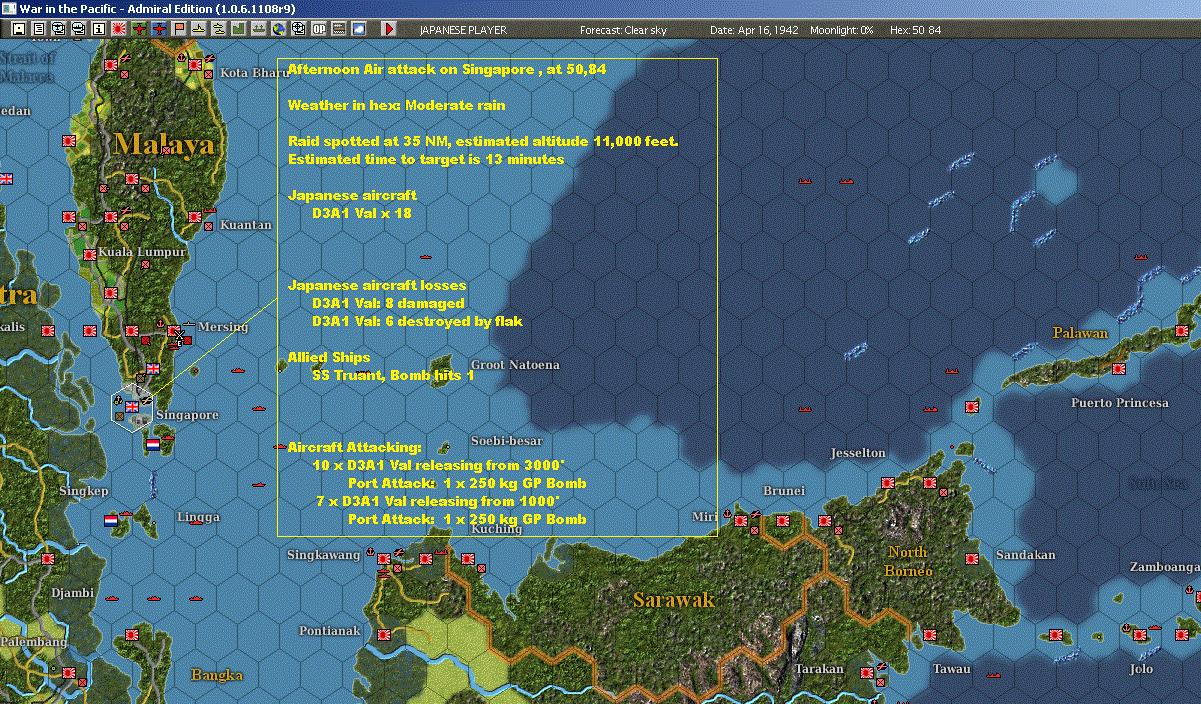The image size is (1201, 704).
Task: Click the save game disk icon
Action: 18,29
